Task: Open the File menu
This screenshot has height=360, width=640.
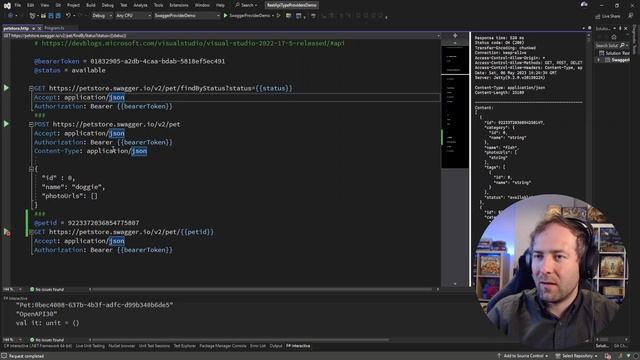Action: tap(18, 5)
